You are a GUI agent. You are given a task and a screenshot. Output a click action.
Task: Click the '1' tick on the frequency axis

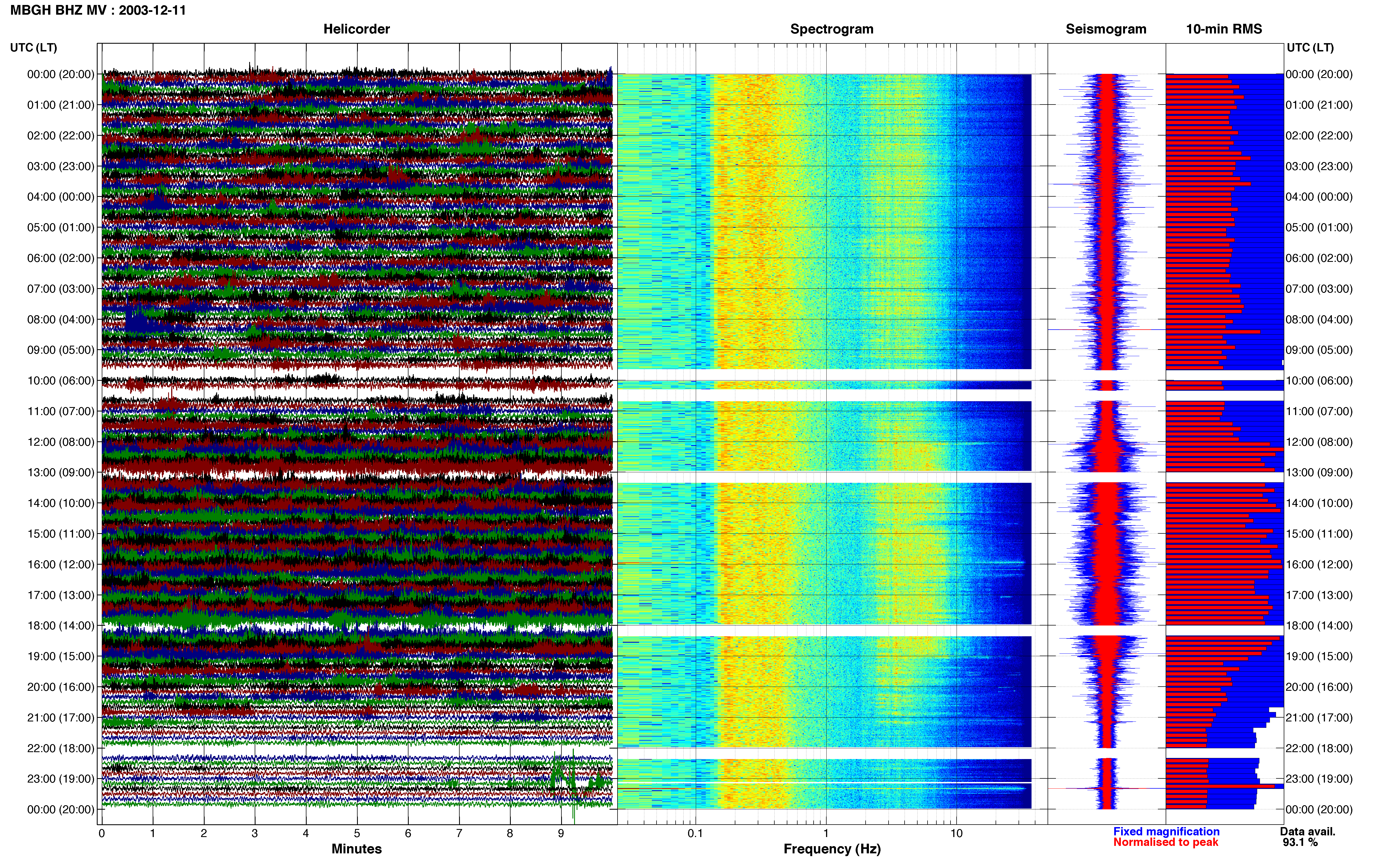[x=826, y=833]
